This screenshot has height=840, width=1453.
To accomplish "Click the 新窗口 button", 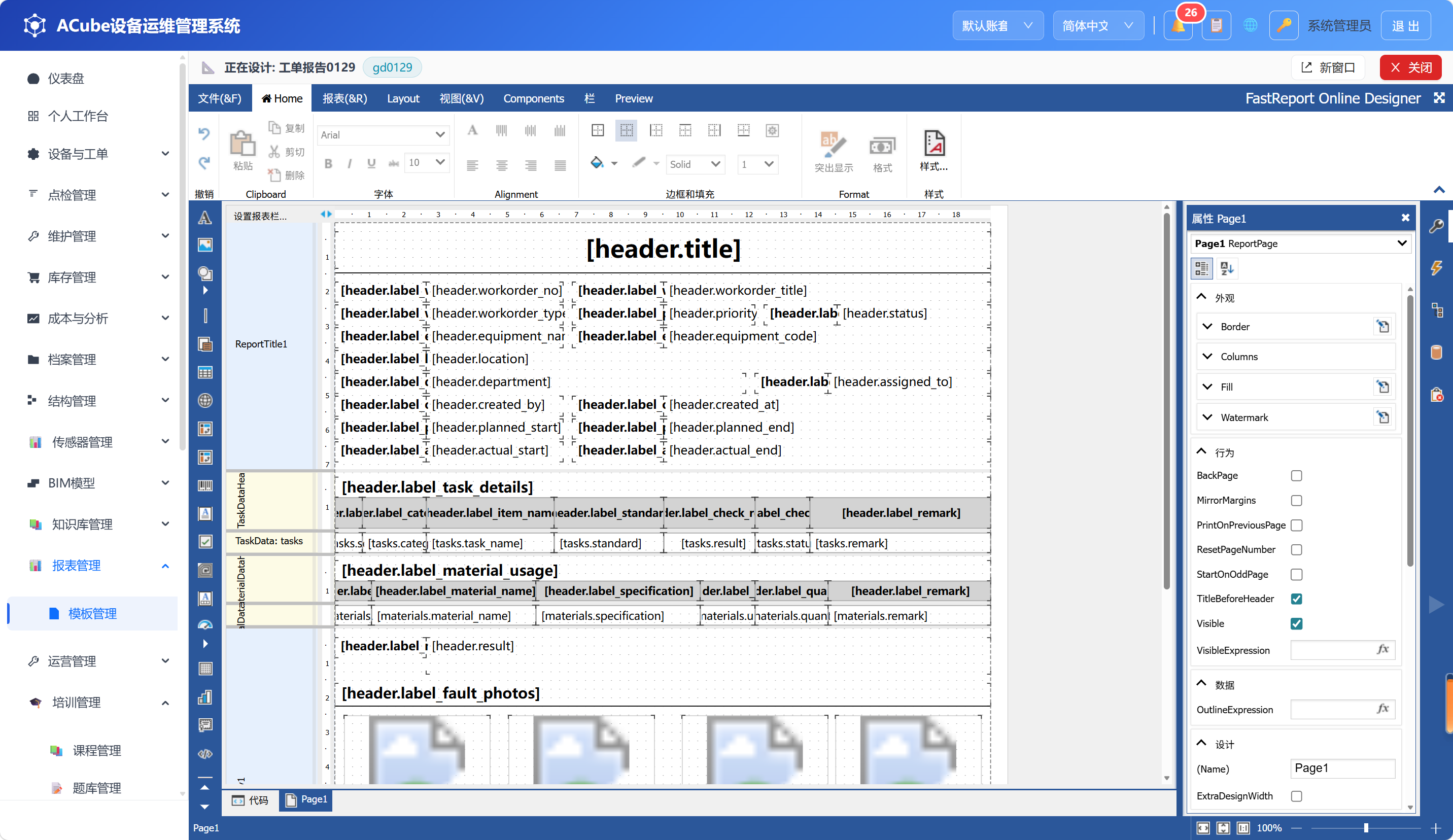I will pos(1328,67).
